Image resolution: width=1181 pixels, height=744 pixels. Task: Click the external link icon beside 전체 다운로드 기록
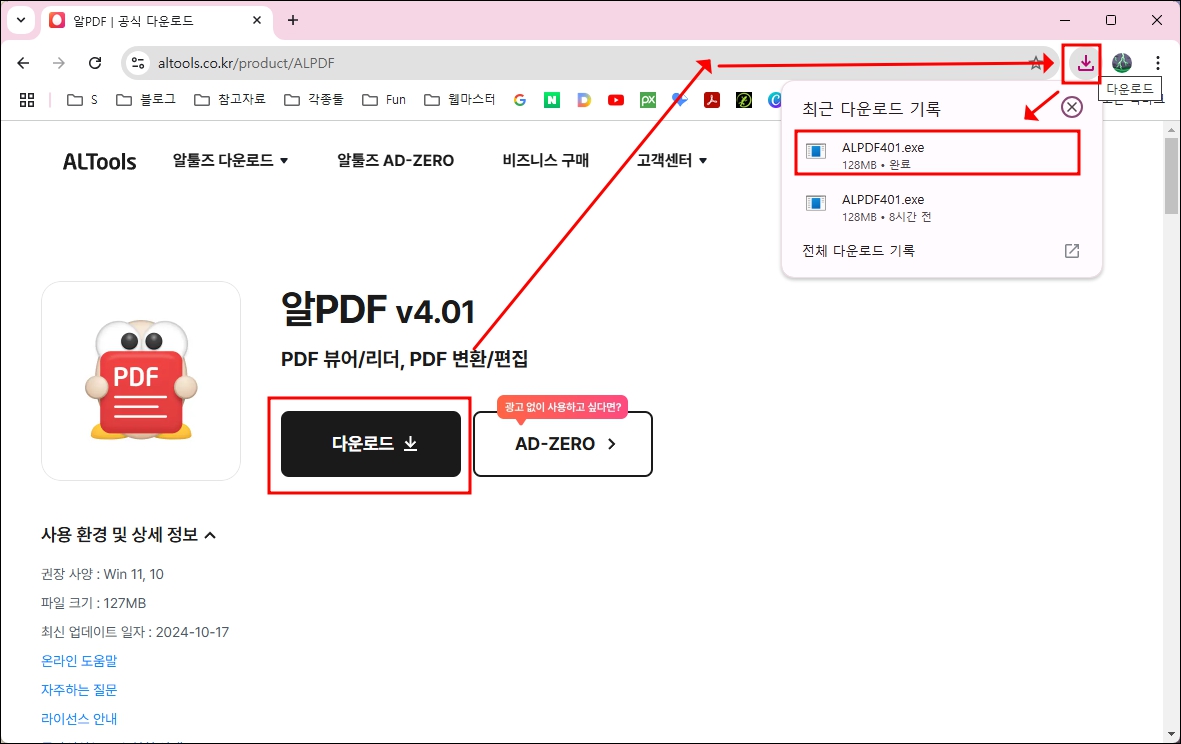(x=1071, y=251)
